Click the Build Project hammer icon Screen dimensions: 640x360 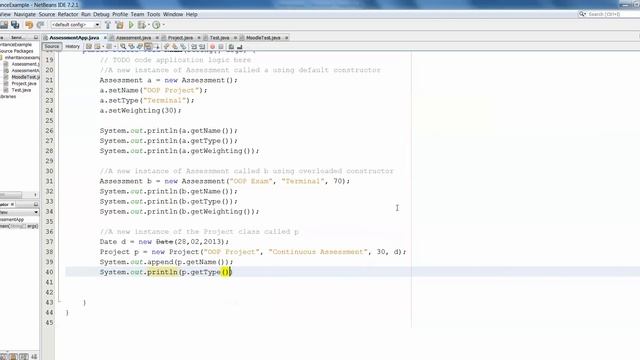[108, 25]
